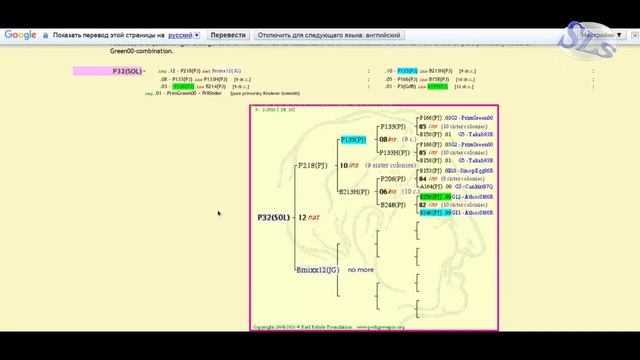Click cyan-highlighted P133(PJ) in pedigree tree
640x360 pixels.
353,140
